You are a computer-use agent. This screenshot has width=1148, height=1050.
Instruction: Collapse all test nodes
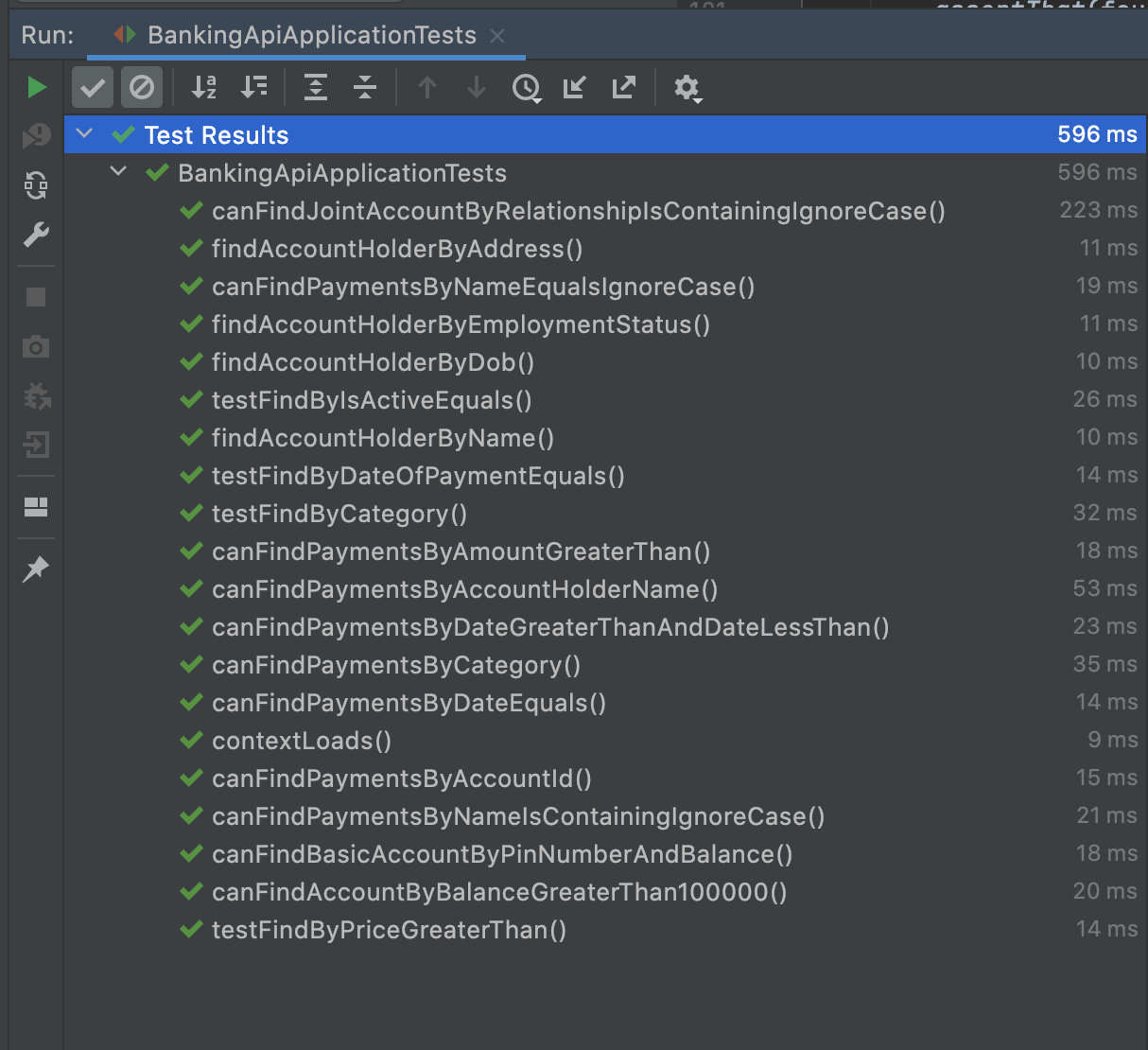(365, 88)
